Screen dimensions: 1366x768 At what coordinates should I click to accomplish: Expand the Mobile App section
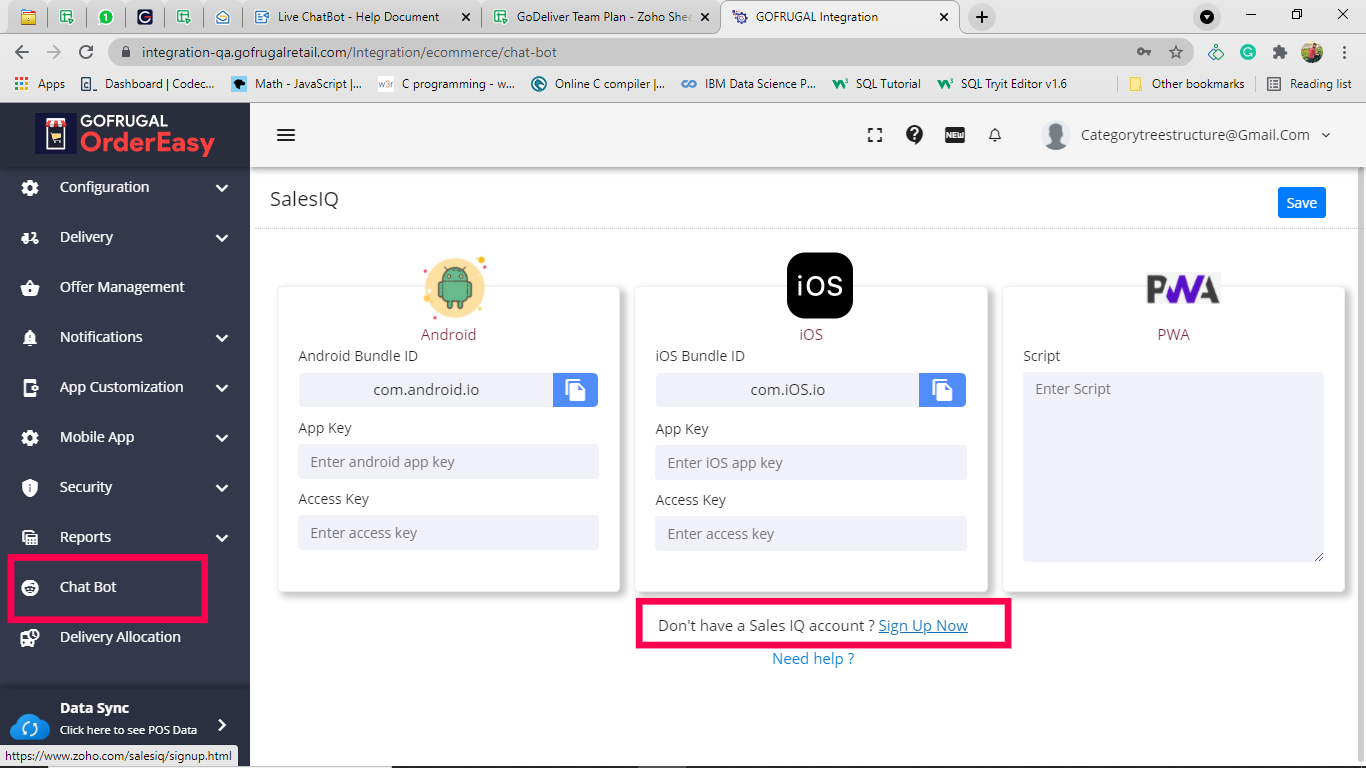coord(125,437)
